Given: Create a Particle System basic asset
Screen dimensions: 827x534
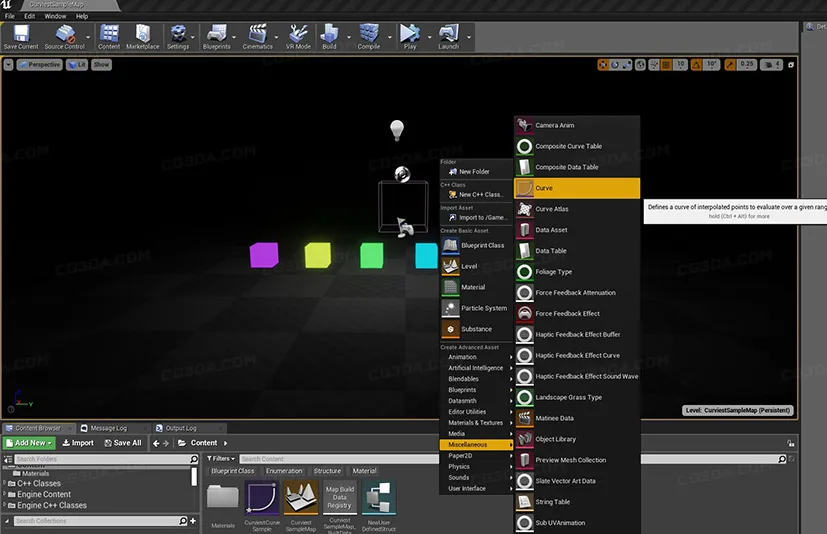Looking at the screenshot, I should point(476,308).
